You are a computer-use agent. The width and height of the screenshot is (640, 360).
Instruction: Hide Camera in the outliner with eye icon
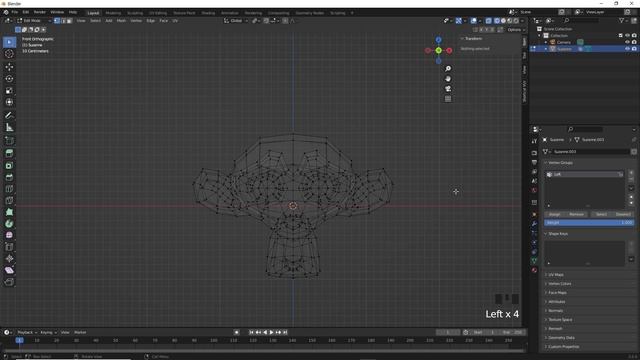pos(627,42)
